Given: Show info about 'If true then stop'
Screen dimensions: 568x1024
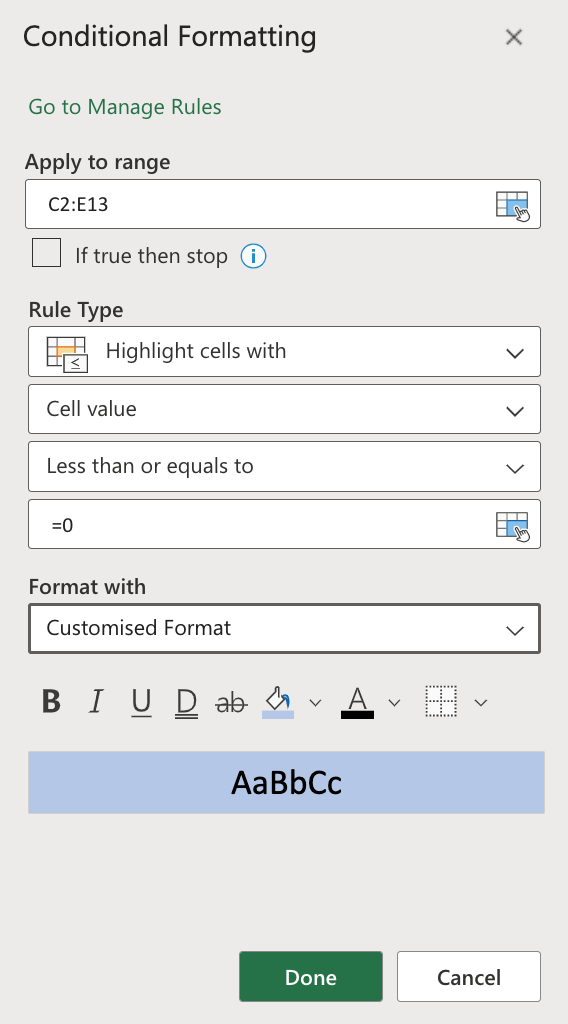Looking at the screenshot, I should tap(253, 256).
